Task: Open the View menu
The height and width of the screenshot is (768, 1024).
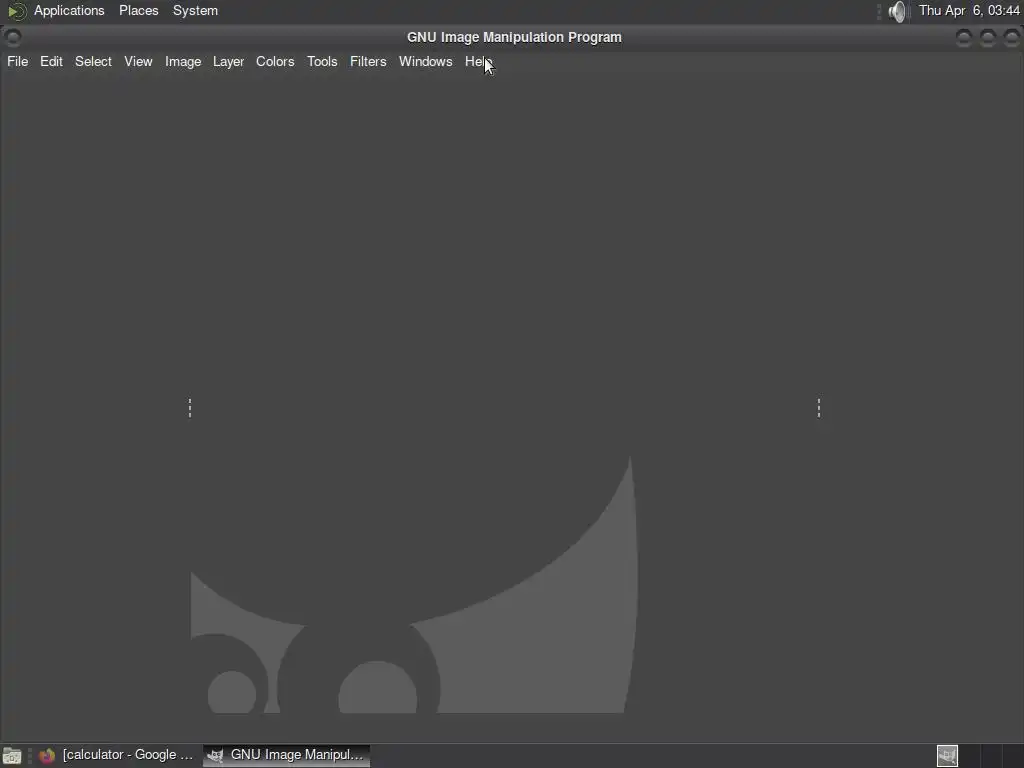Action: (138, 61)
